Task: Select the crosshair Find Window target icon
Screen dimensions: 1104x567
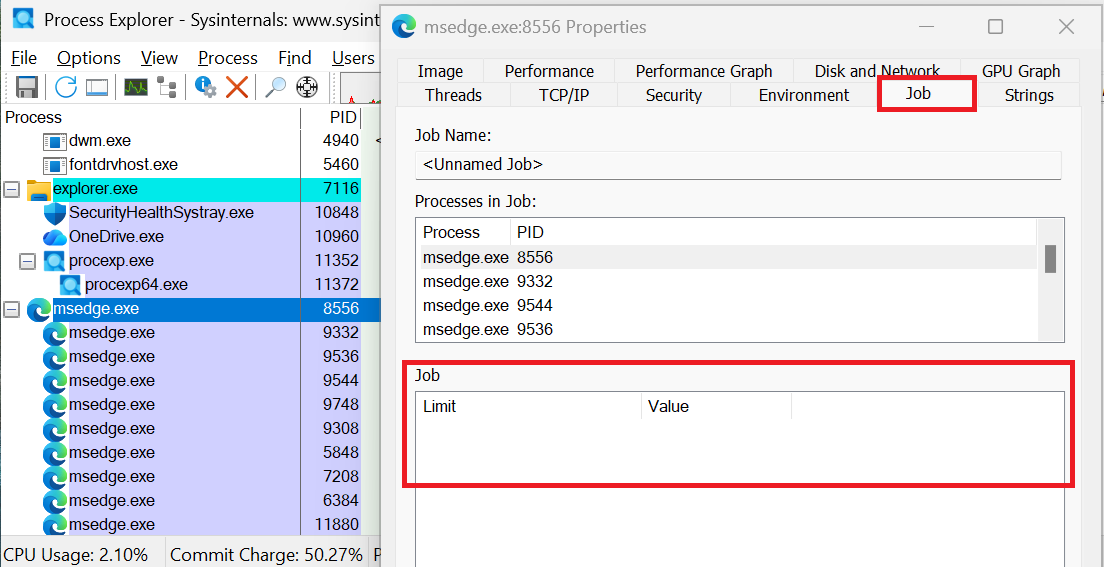Action: [307, 87]
